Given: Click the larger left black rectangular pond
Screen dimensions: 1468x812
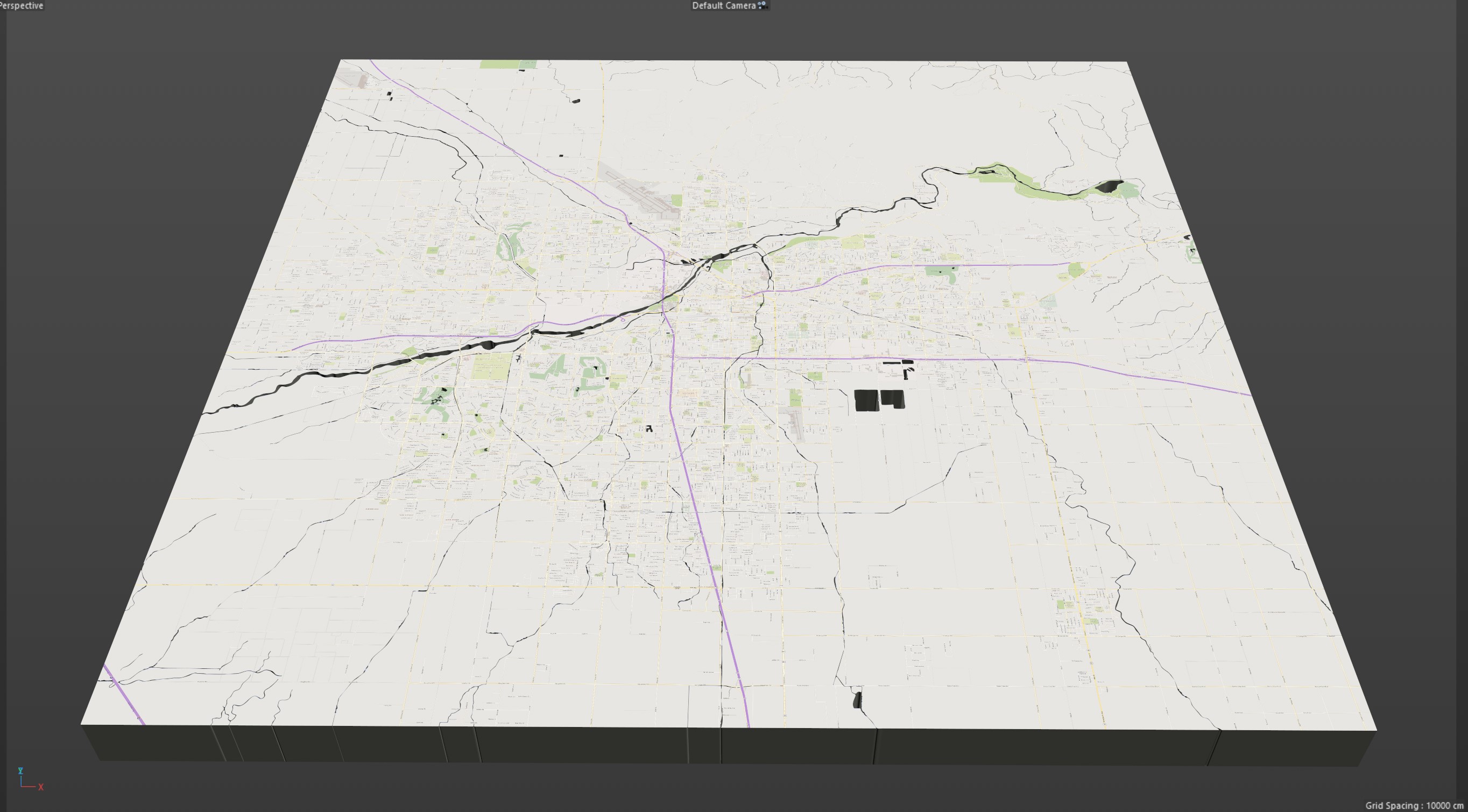Looking at the screenshot, I should [x=866, y=400].
